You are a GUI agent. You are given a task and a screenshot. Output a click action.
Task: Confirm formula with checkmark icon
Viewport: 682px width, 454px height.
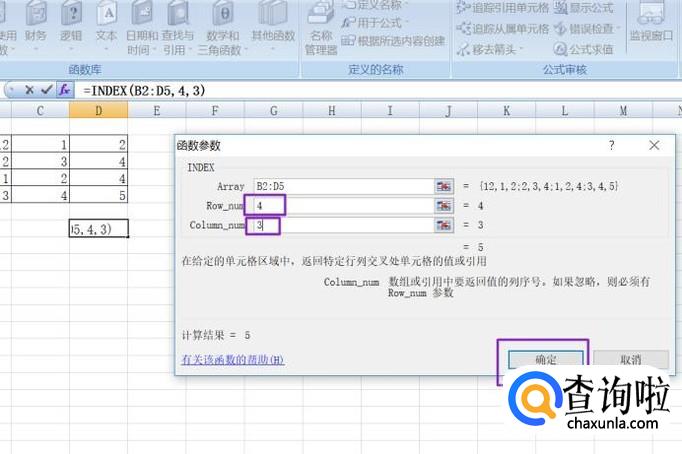pos(47,90)
